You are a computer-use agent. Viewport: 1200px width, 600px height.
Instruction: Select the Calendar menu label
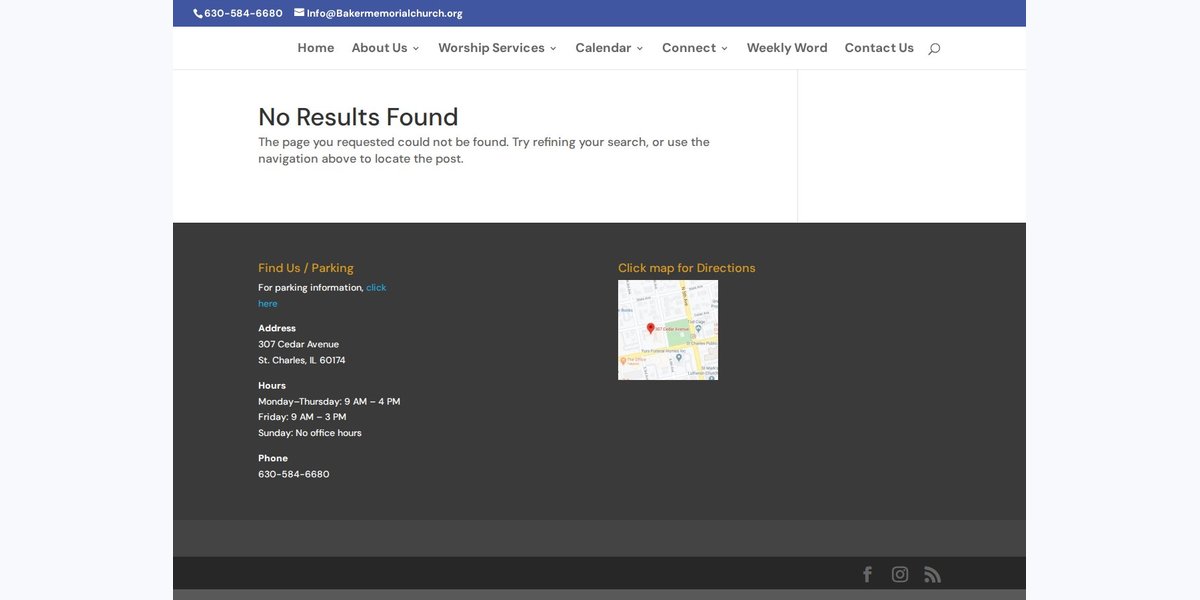point(603,48)
